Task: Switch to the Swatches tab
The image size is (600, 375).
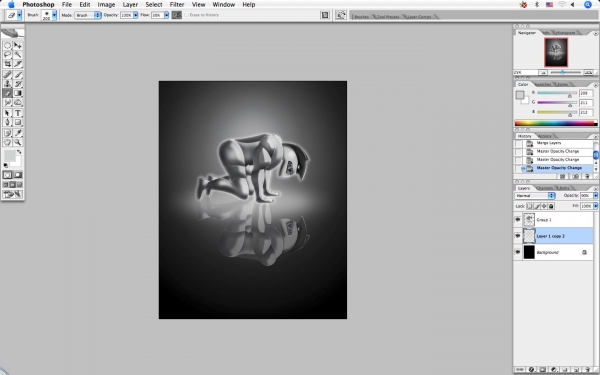Action: pyautogui.click(x=543, y=84)
